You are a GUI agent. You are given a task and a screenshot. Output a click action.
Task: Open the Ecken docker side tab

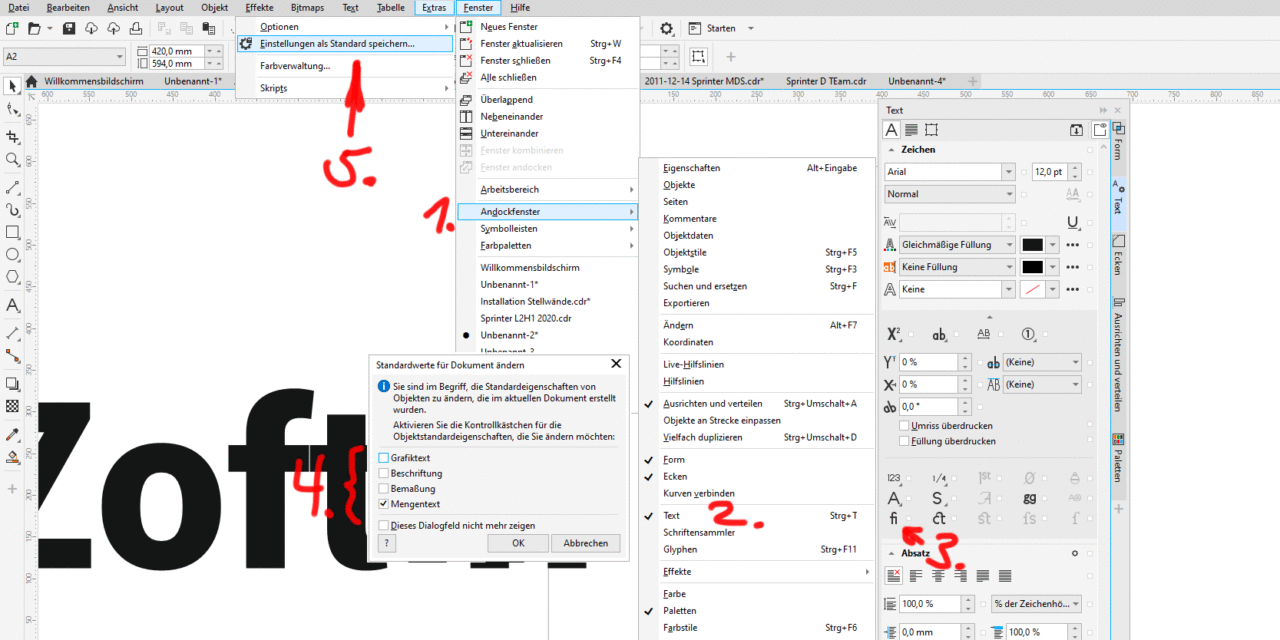1119,256
